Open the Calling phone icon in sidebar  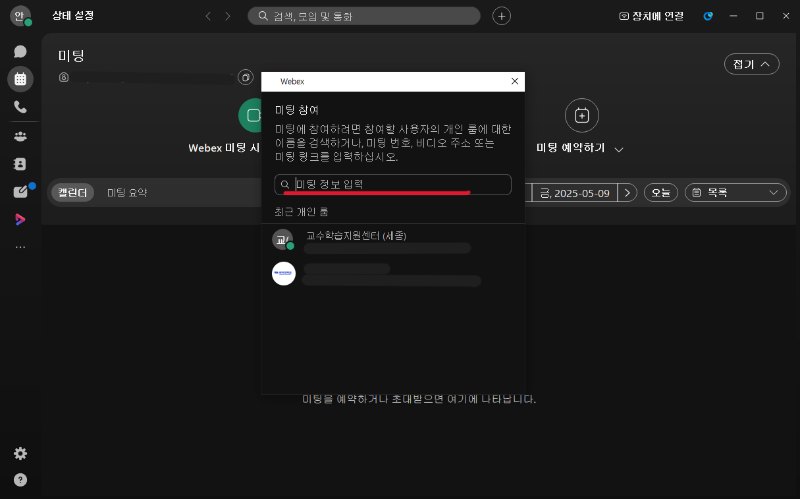point(20,107)
